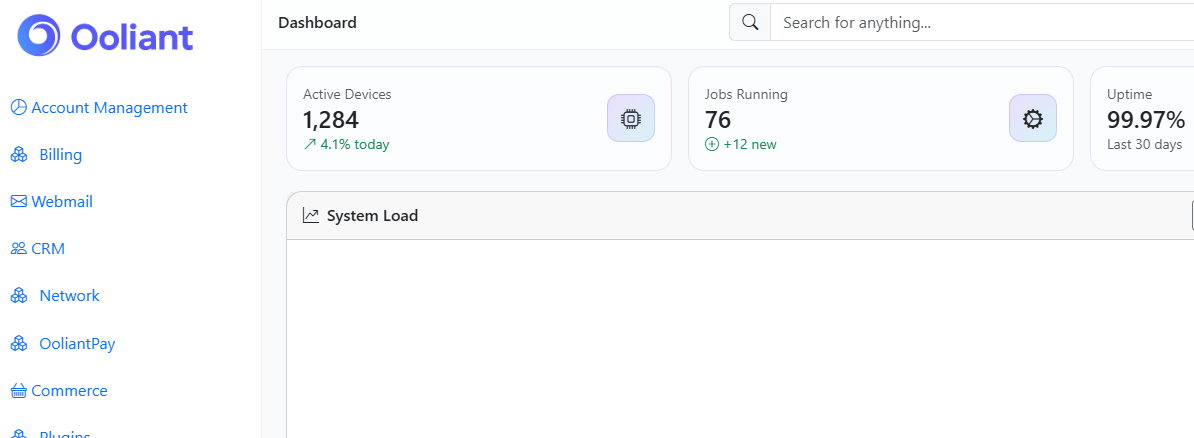
Task: Focus the 'Search for anything...' field
Action: [x=980, y=23]
